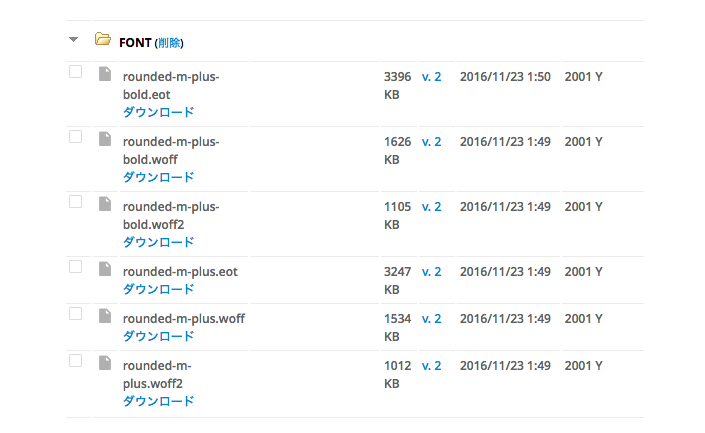
Task: Open version v. 2 of rounded-m-plus-bold.eot
Action: coord(431,76)
